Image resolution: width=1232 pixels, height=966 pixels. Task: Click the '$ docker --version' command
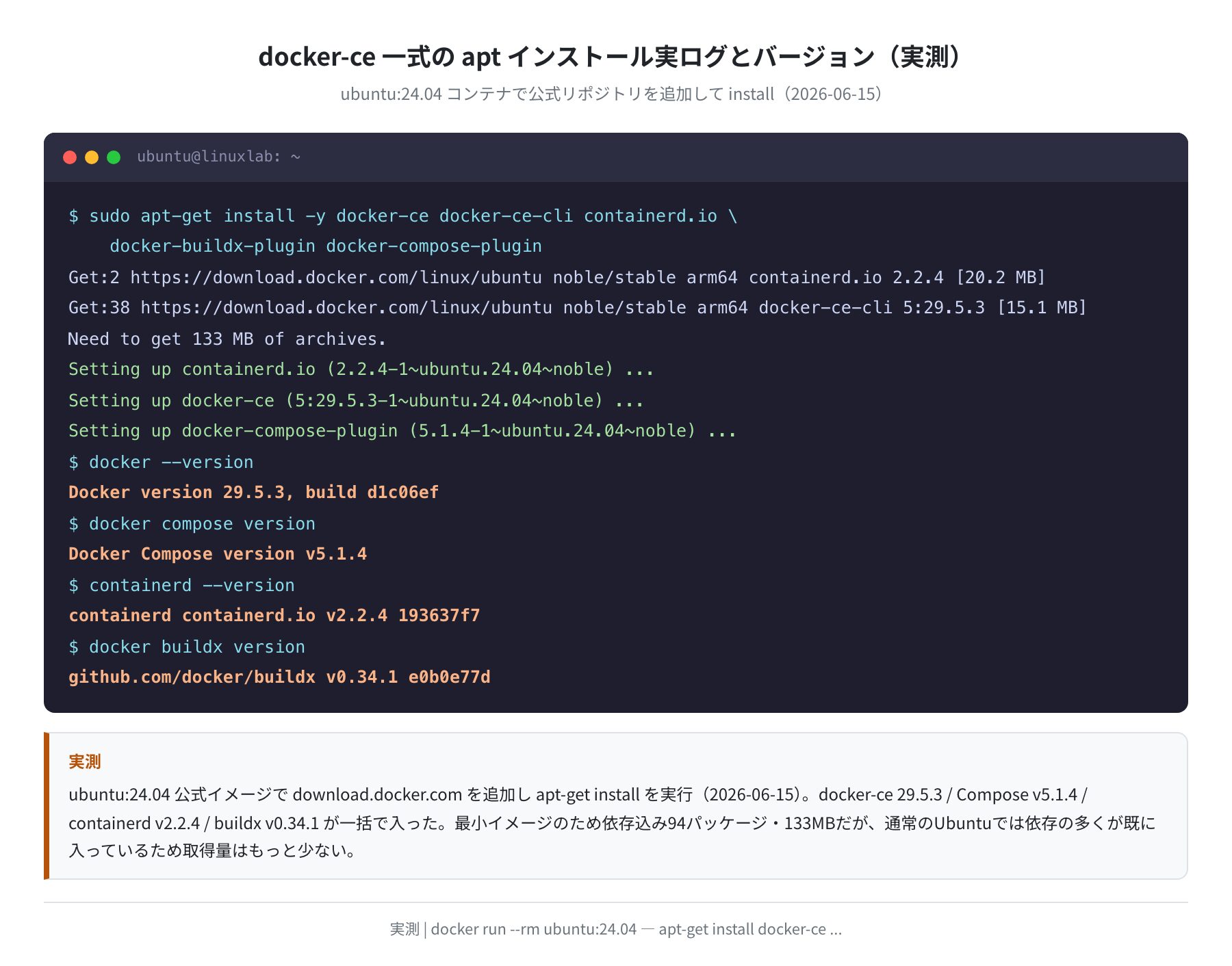point(161,462)
